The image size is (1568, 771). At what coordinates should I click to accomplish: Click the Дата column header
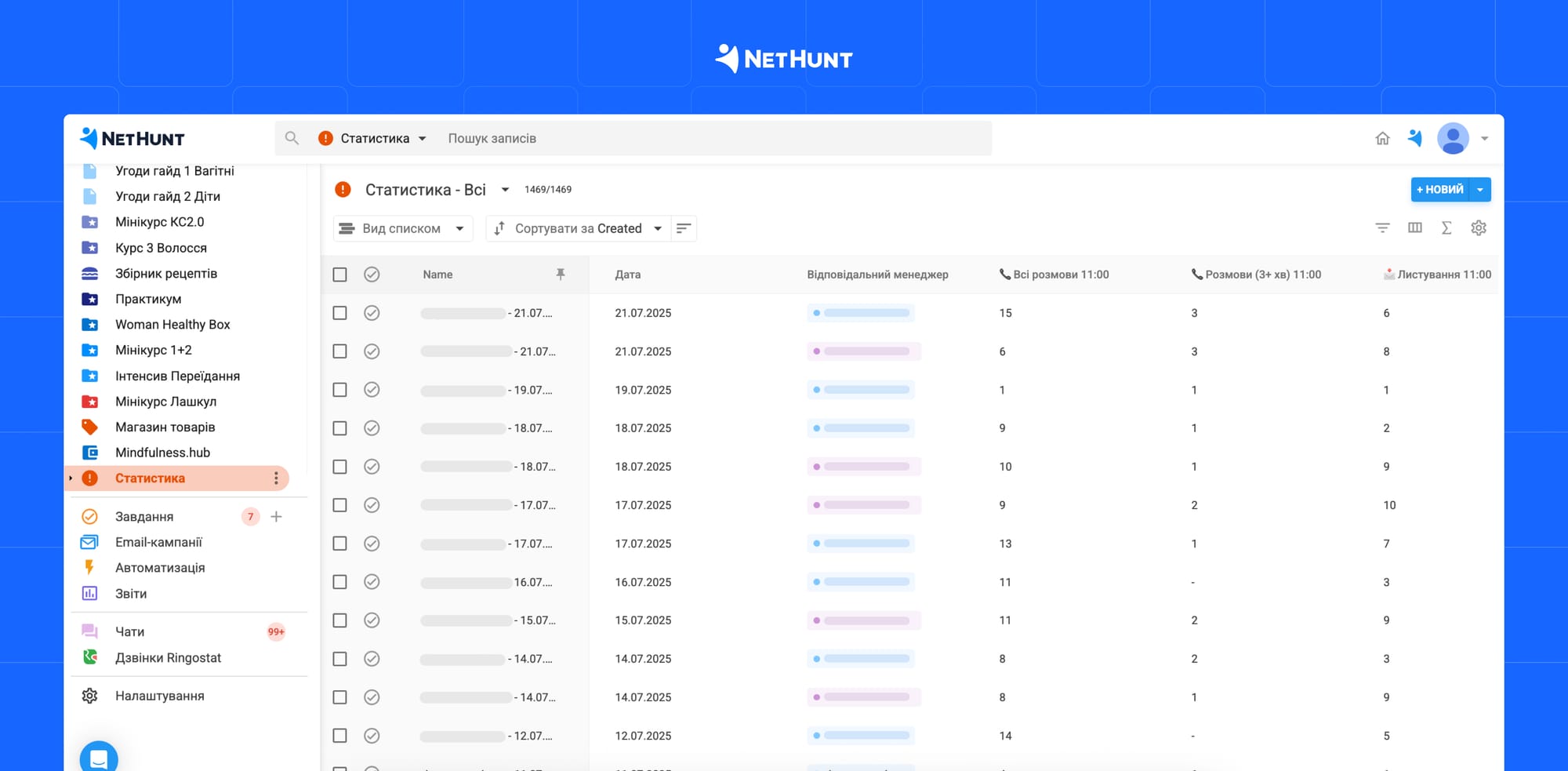(628, 275)
